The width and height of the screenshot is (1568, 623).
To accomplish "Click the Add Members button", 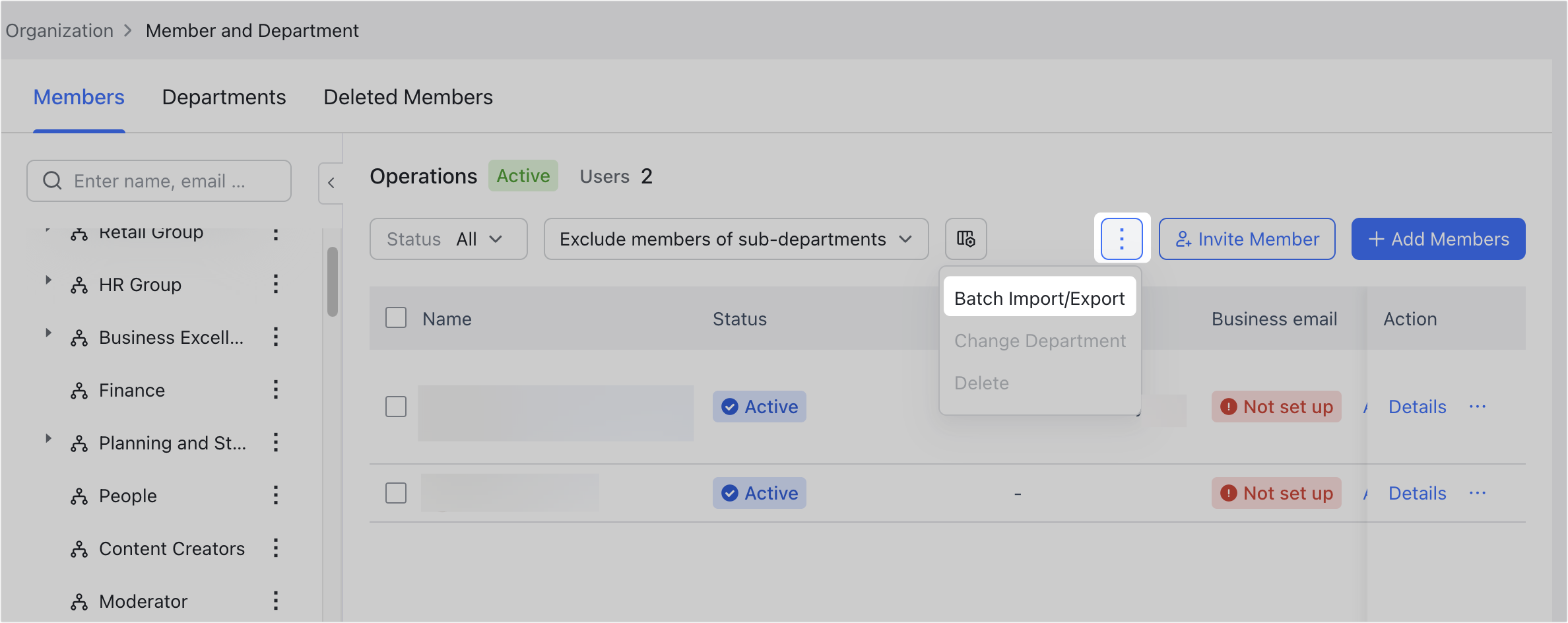I will coord(1437,239).
